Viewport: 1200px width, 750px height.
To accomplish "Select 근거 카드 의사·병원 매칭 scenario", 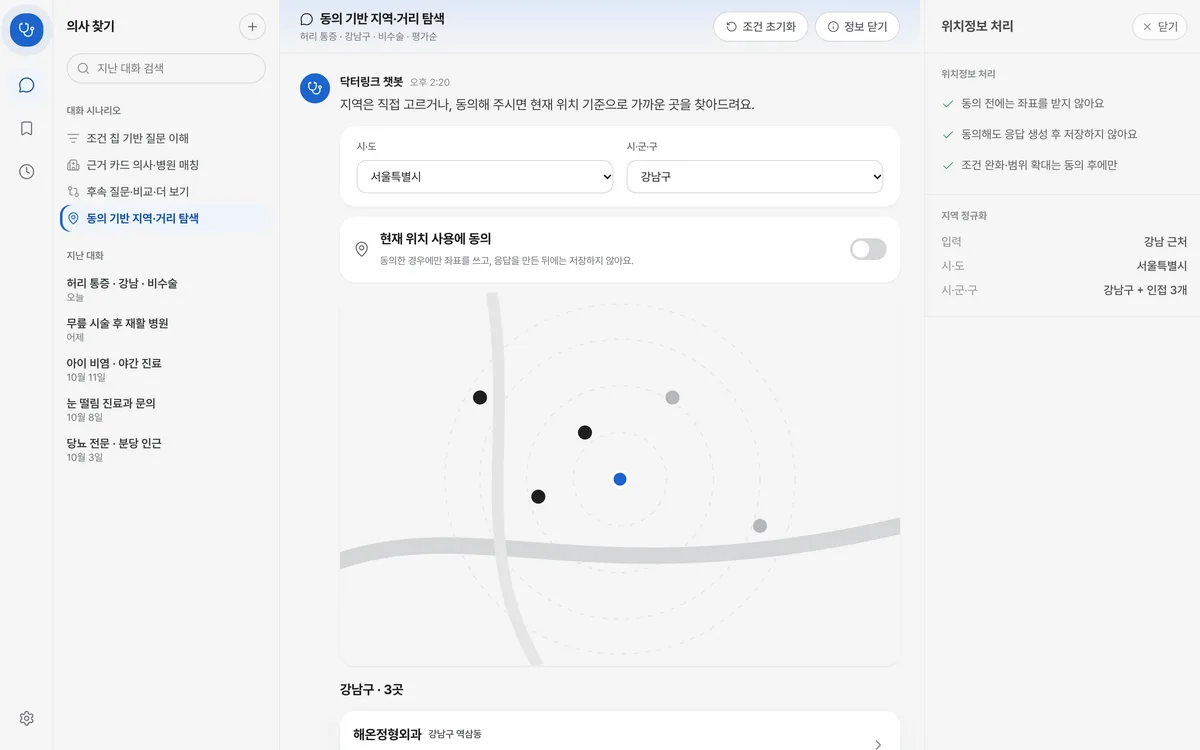I will [x=166, y=165].
